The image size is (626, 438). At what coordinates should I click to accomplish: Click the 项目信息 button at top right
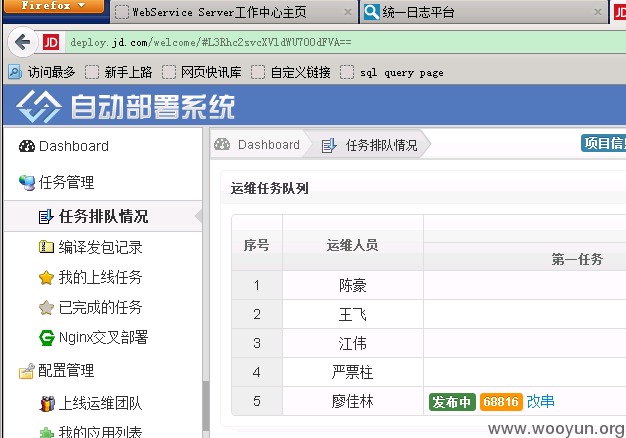604,143
